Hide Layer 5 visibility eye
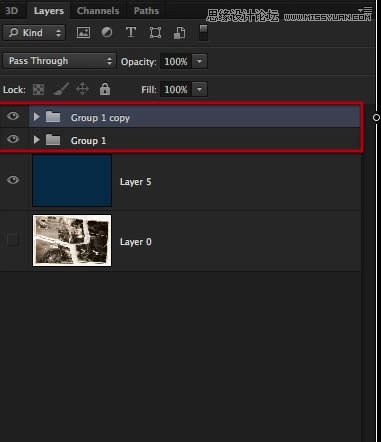The width and height of the screenshot is (381, 442). [13, 180]
